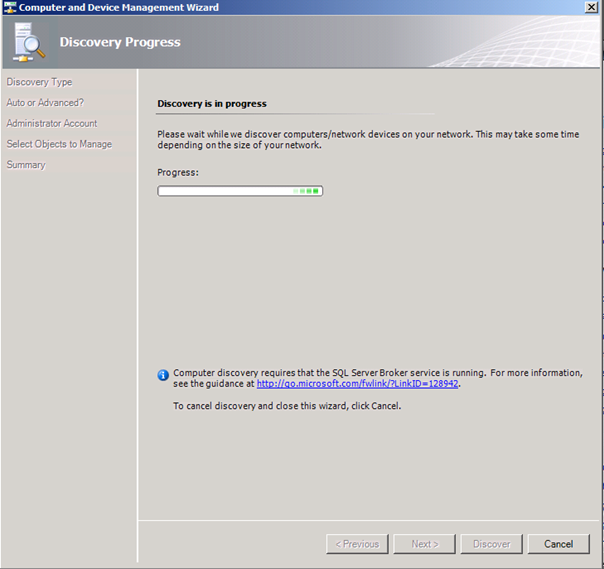Click the 'Discovery is in progress' heading
The height and width of the screenshot is (569, 604).
click(x=212, y=104)
